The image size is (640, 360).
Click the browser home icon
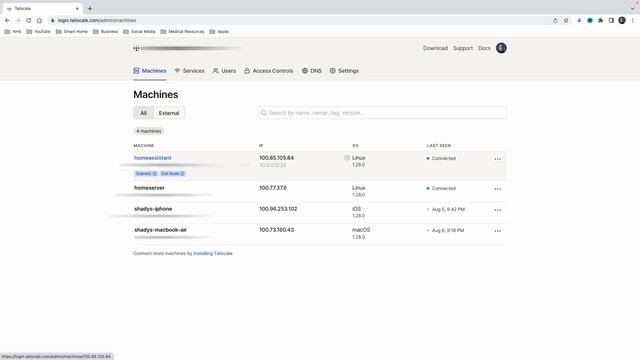click(x=39, y=20)
